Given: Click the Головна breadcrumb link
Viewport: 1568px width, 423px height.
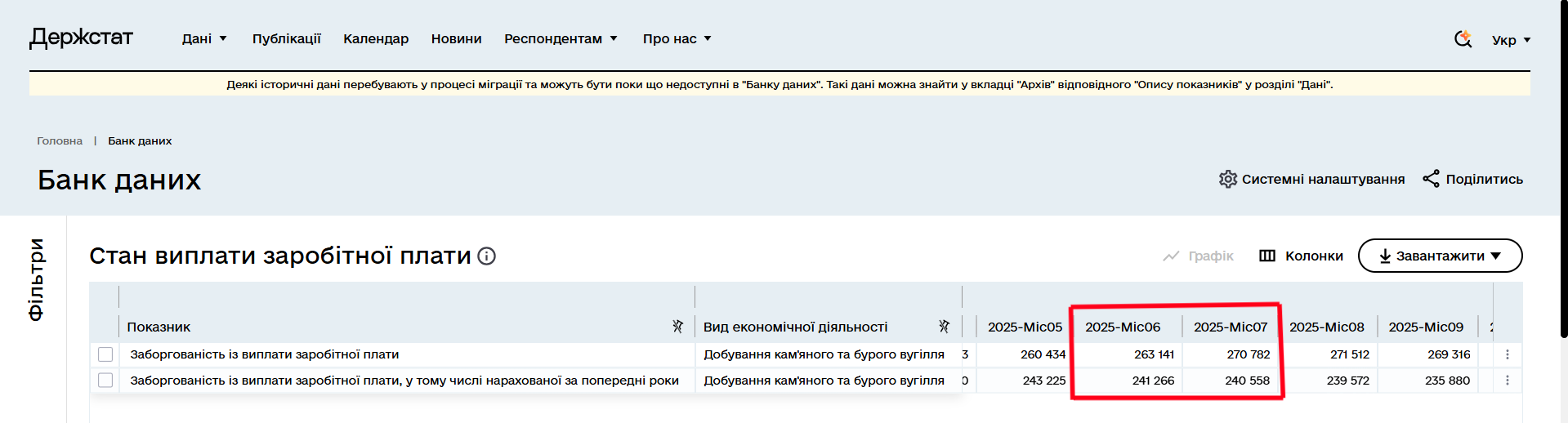Looking at the screenshot, I should [60, 140].
